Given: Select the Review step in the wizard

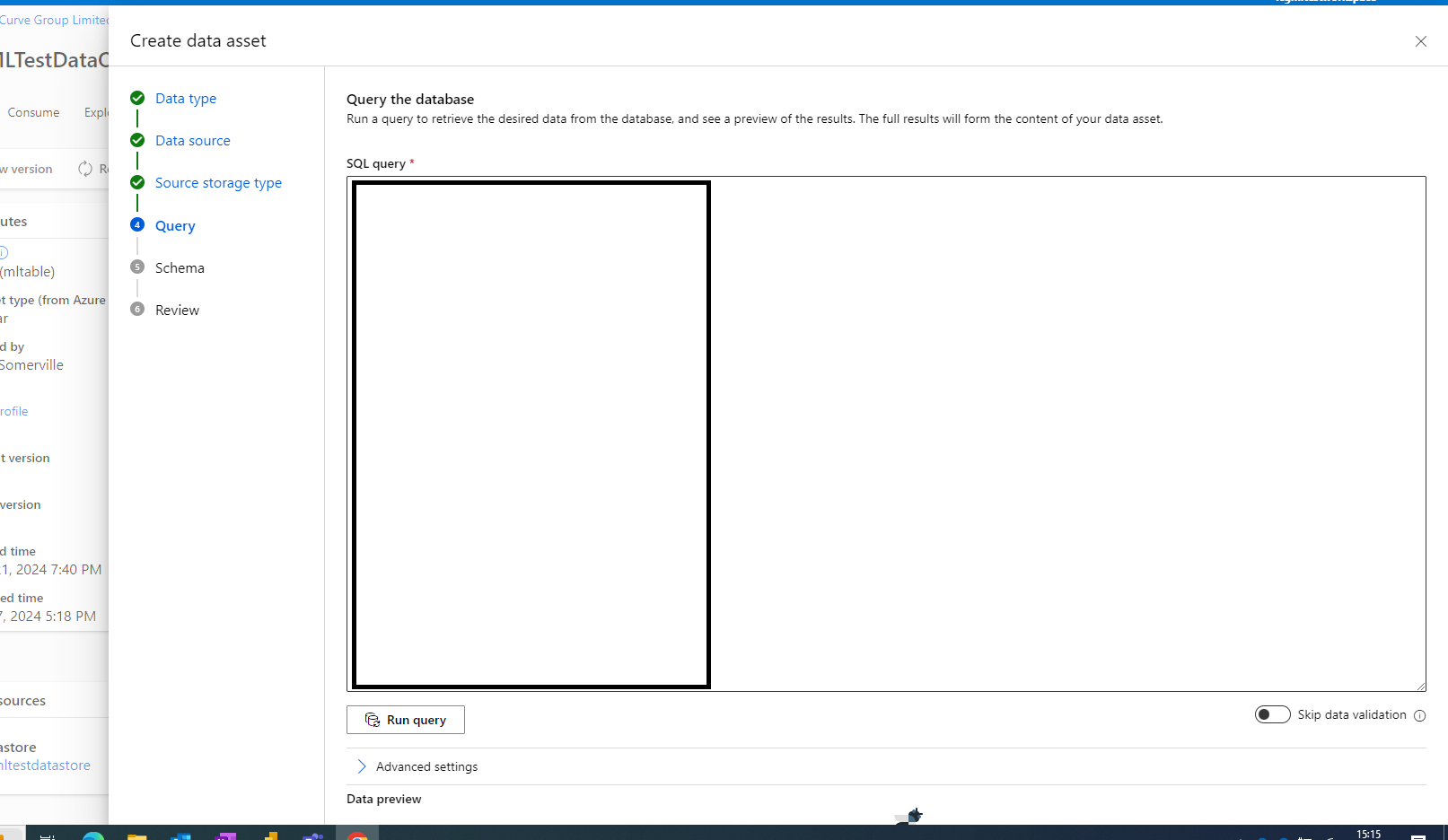Looking at the screenshot, I should (x=177, y=310).
